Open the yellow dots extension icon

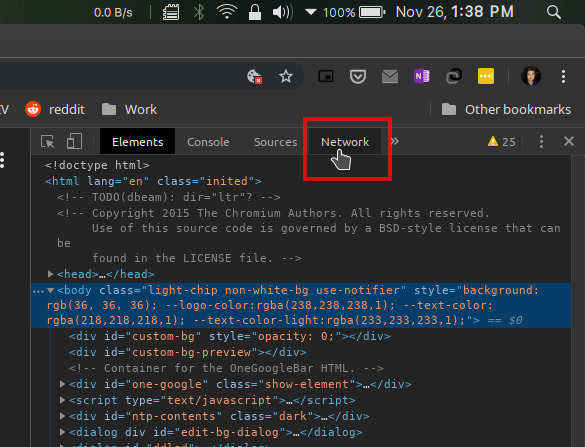(486, 76)
